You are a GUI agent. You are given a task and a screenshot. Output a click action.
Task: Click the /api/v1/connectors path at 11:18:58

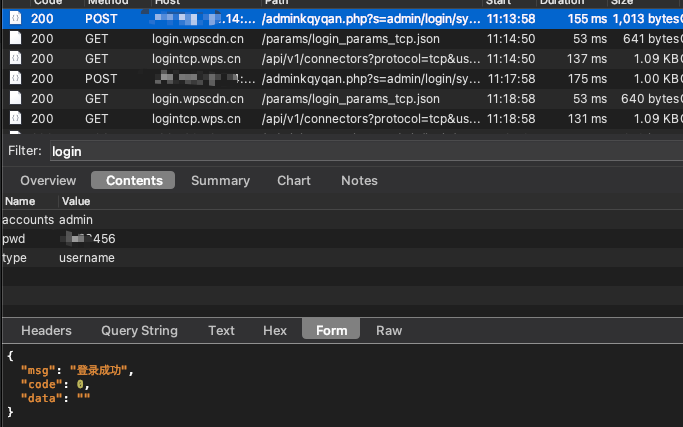[371, 119]
